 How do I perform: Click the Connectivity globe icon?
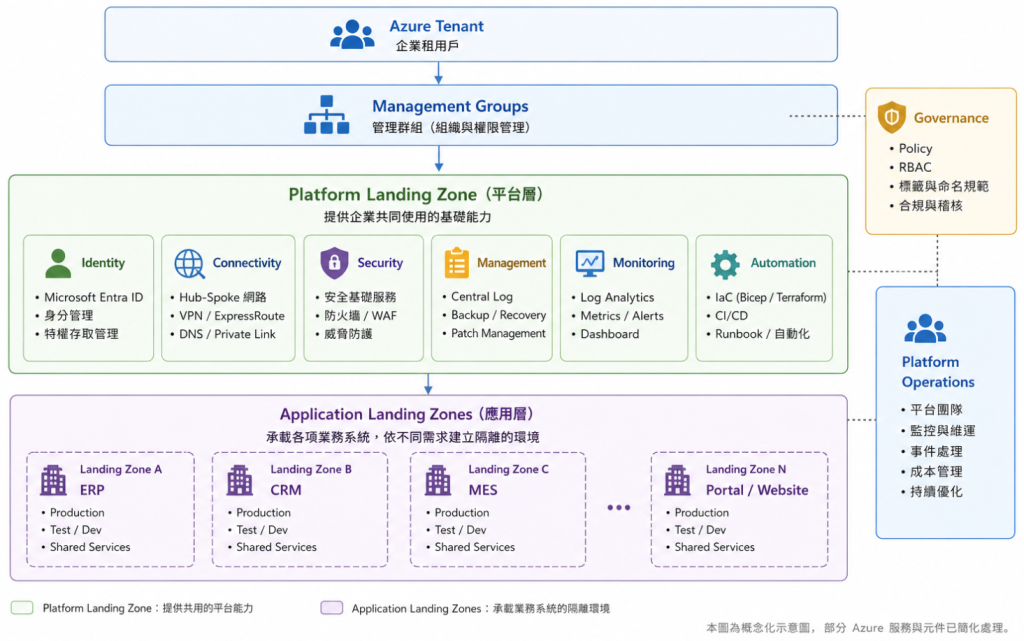[189, 264]
